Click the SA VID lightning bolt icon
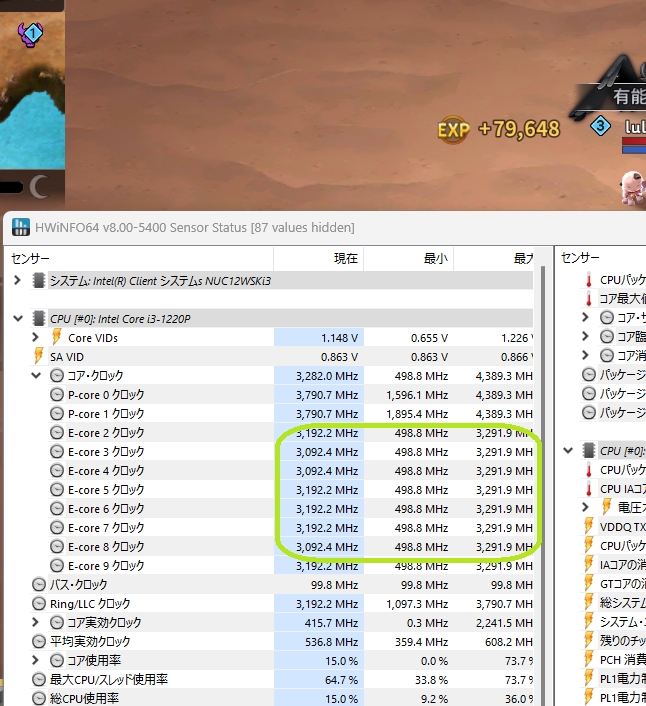The height and width of the screenshot is (706, 646). pyautogui.click(x=39, y=356)
